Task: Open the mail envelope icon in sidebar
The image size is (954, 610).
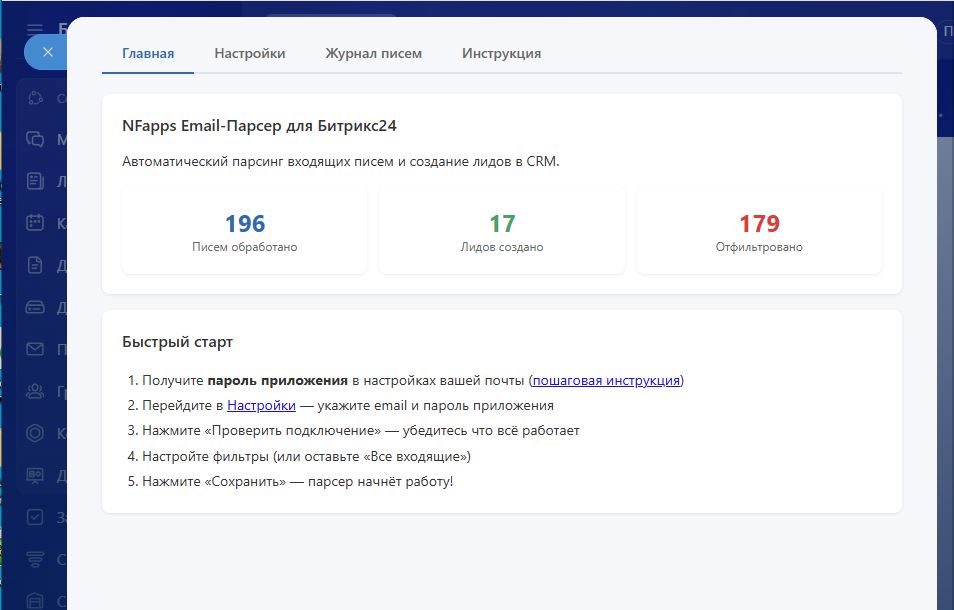Action: 36,349
